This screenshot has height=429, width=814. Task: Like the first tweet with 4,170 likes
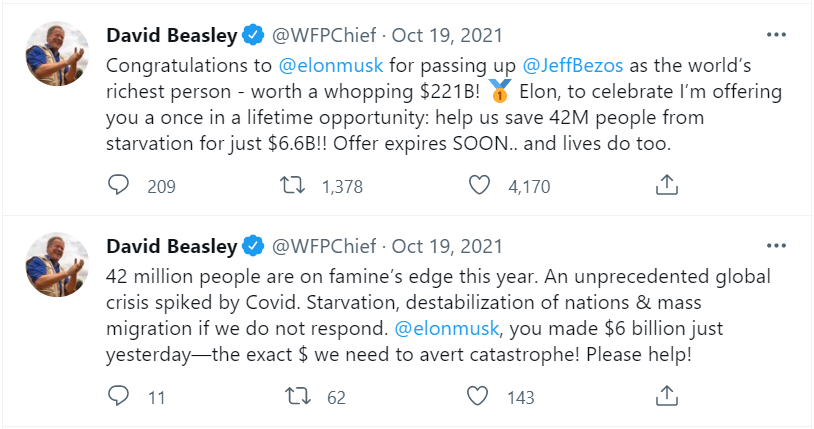pyautogui.click(x=480, y=185)
